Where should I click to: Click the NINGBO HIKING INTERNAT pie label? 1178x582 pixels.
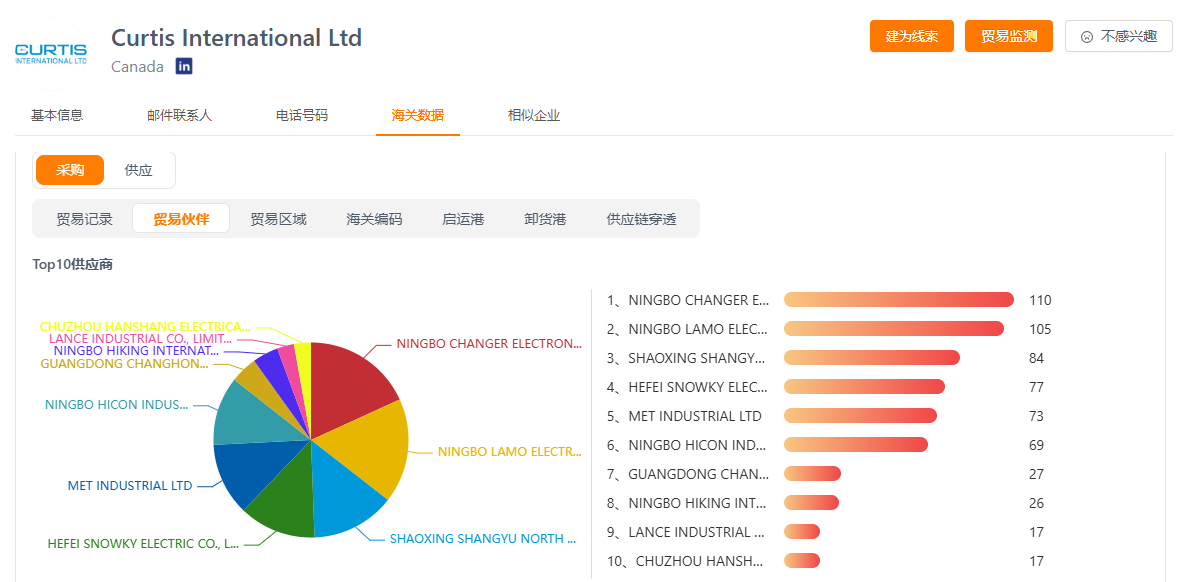point(137,351)
